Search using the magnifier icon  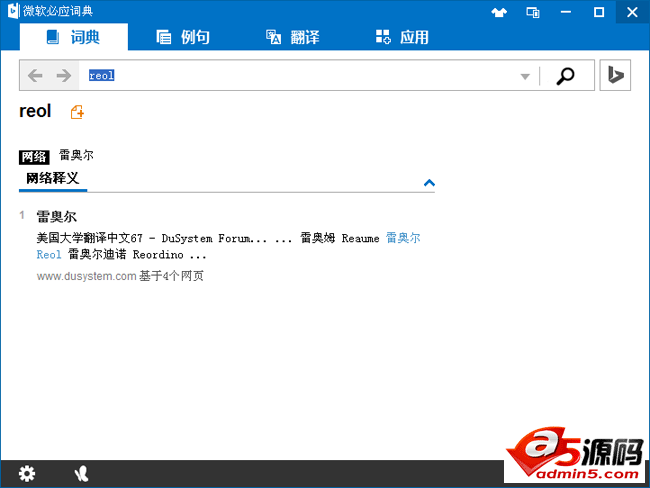(565, 76)
